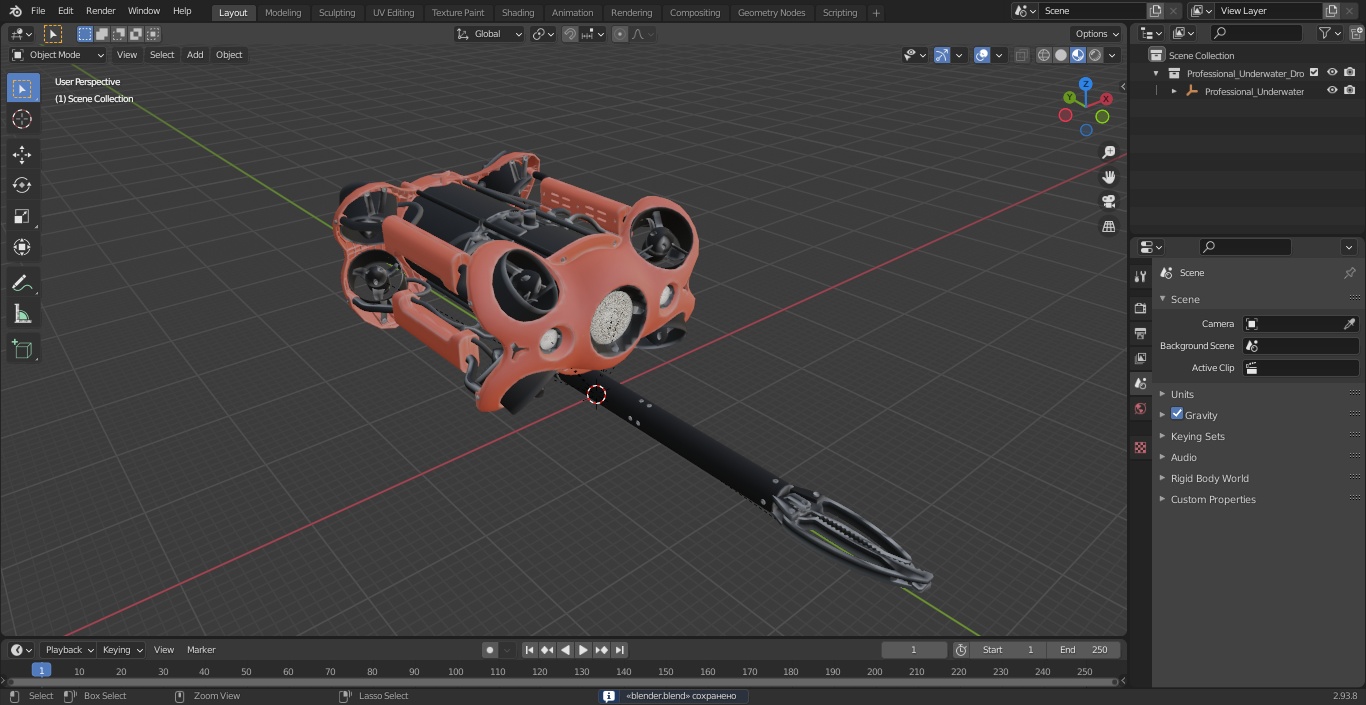Toggle the camera view icon
This screenshot has width=1366, height=705.
click(x=1108, y=202)
